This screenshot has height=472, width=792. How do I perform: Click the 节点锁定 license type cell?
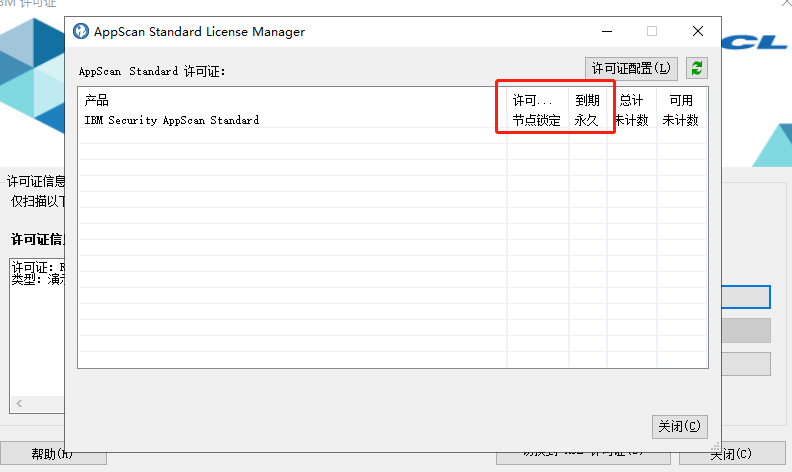(536, 120)
